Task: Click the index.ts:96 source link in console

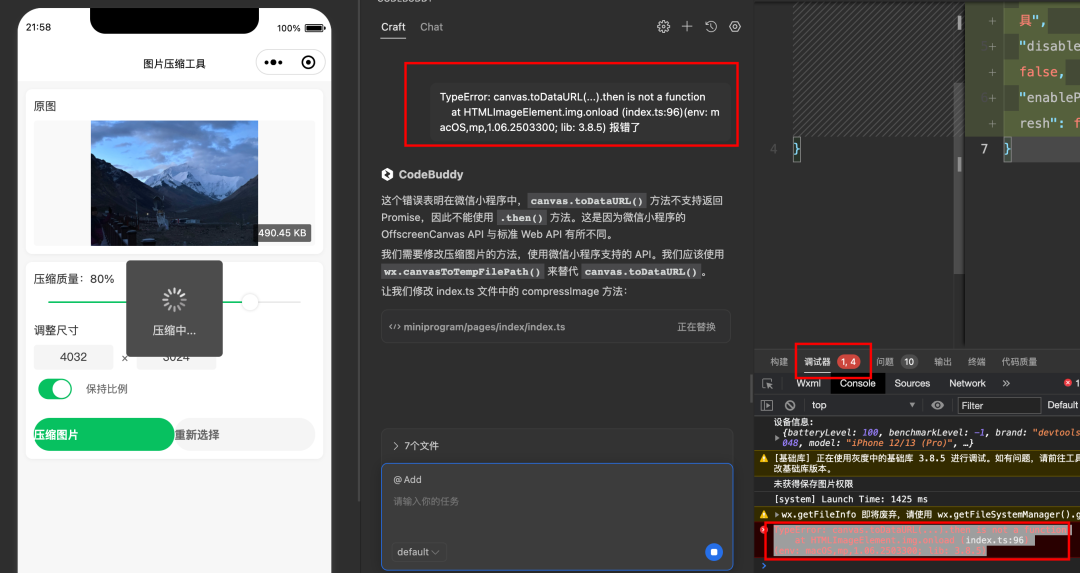Action: point(995,540)
